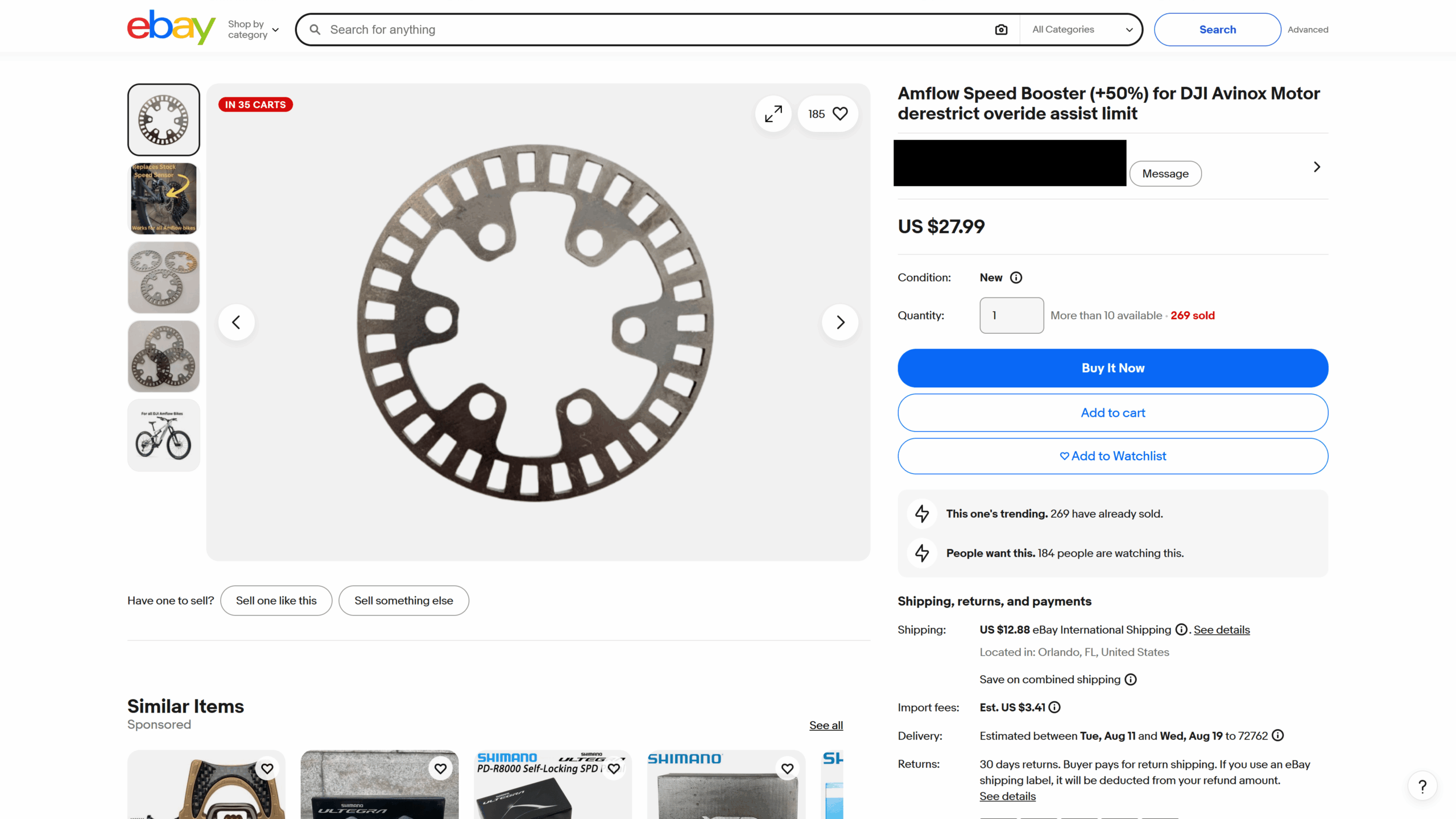The image size is (1456, 819).
Task: Open Shop by category dropdown
Action: click(x=254, y=30)
